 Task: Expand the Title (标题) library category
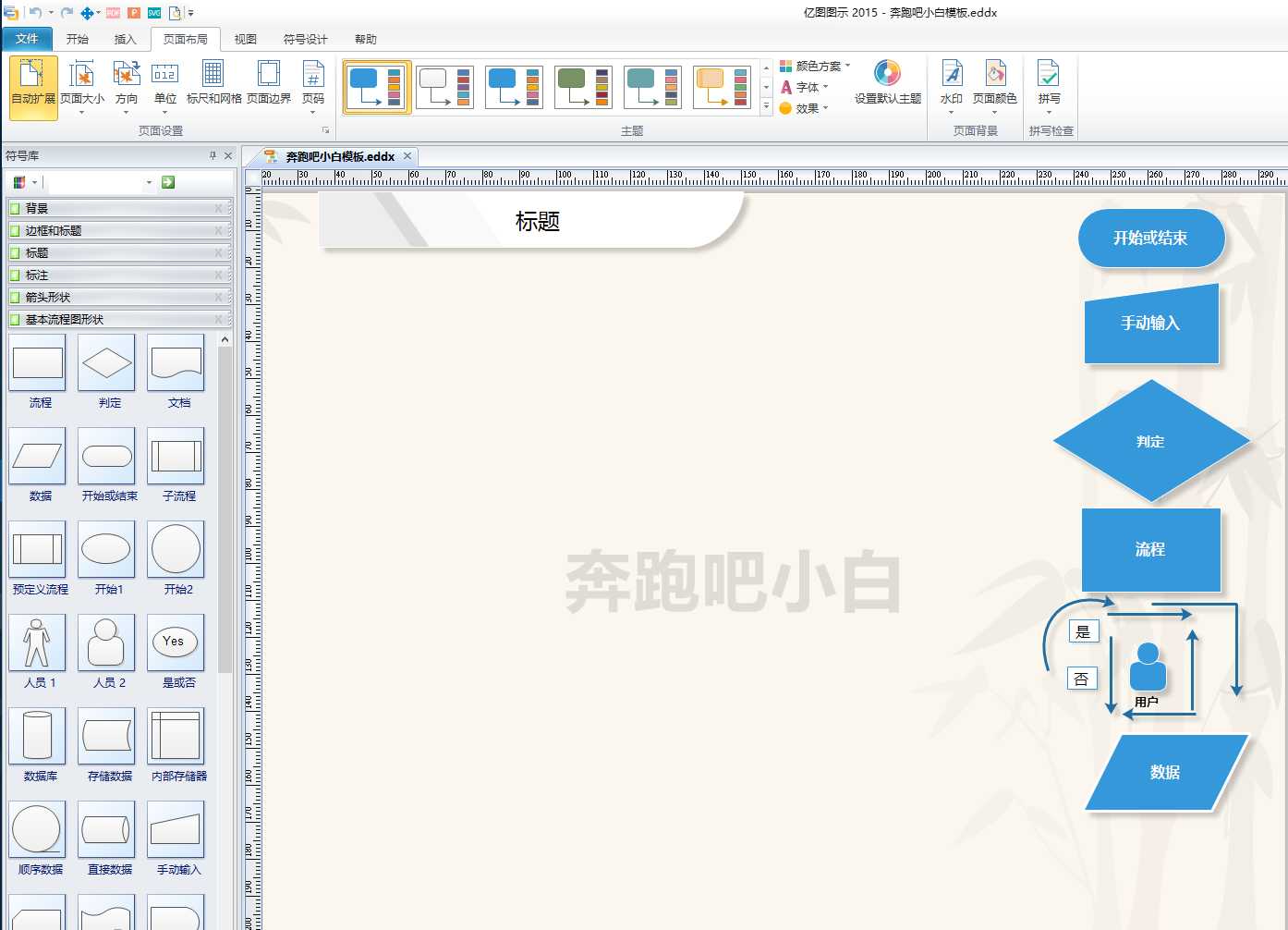coord(119,252)
